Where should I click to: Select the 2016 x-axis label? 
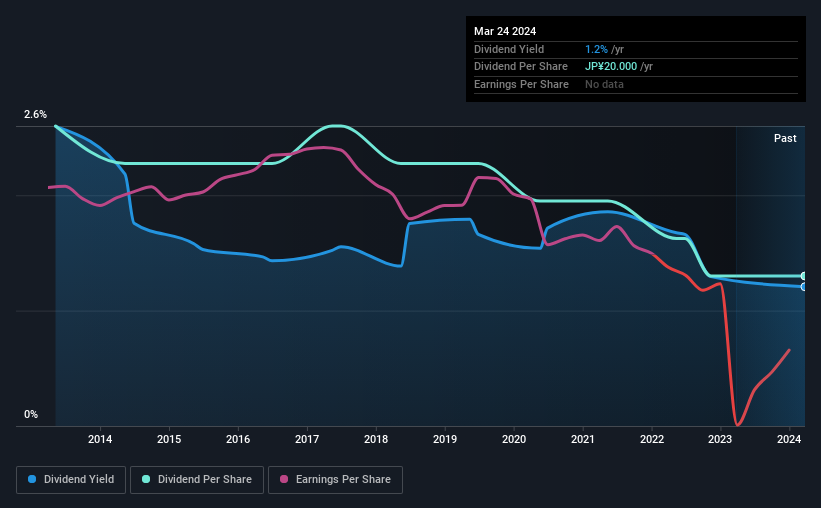pyautogui.click(x=238, y=439)
